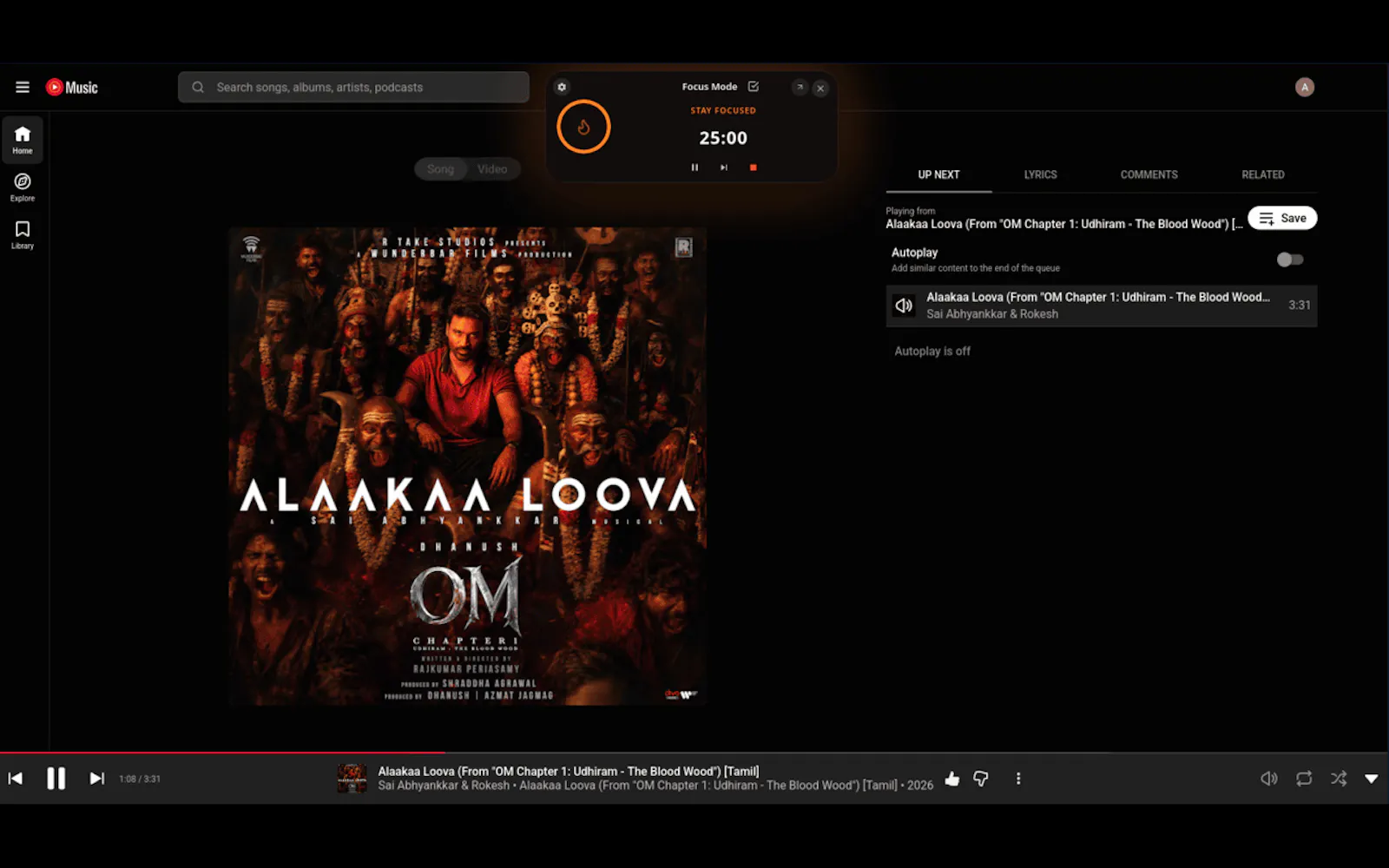Click elapsed time 1:08 / 3:31
1389x868 pixels.
[140, 779]
